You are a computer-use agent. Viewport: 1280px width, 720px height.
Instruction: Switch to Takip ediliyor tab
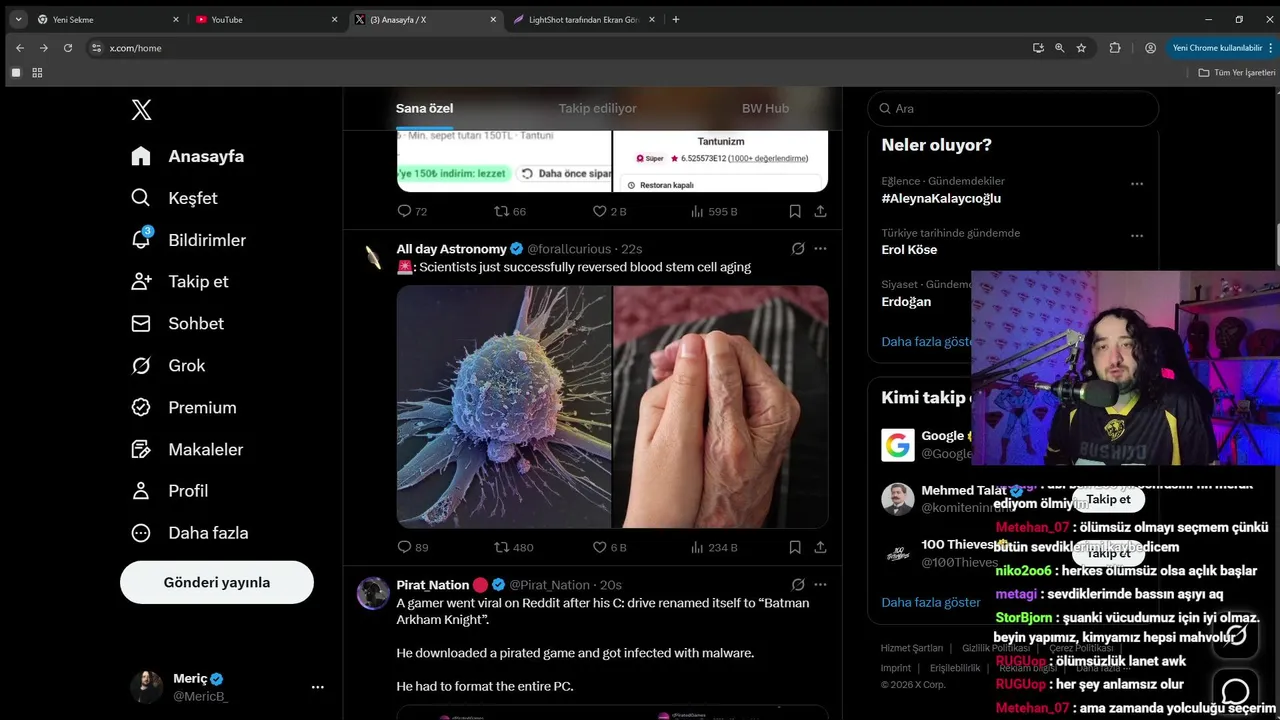point(597,108)
